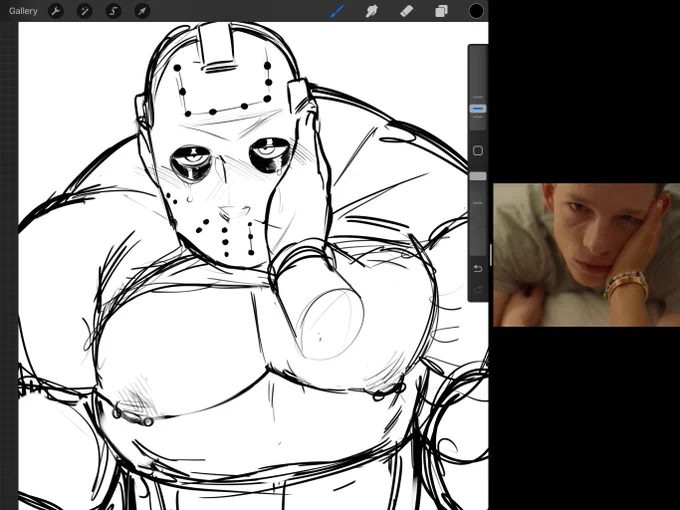
Task: Tap the square modify button in sidebar
Action: click(478, 151)
